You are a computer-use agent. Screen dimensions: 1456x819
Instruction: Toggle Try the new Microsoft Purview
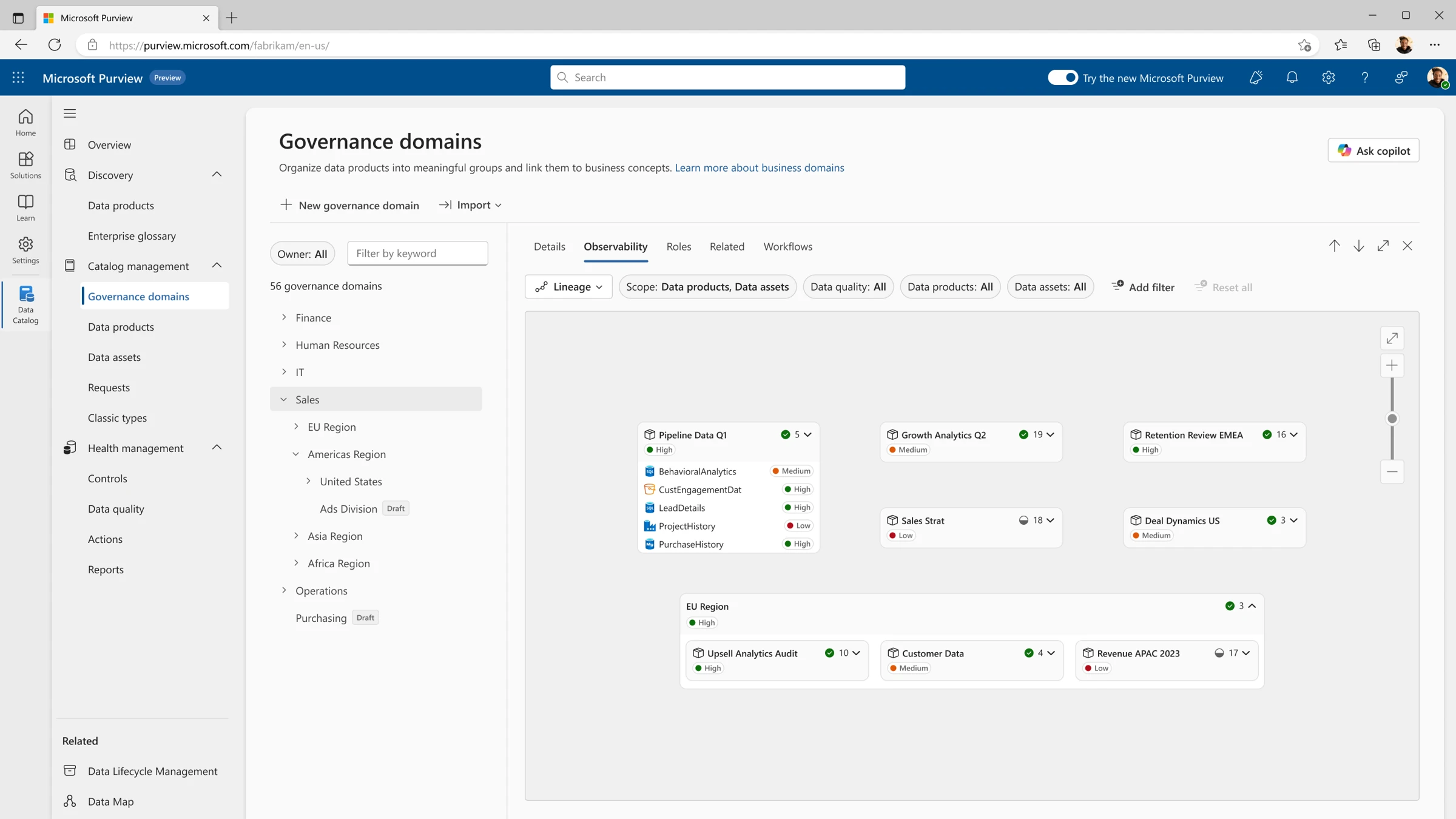click(x=1063, y=78)
